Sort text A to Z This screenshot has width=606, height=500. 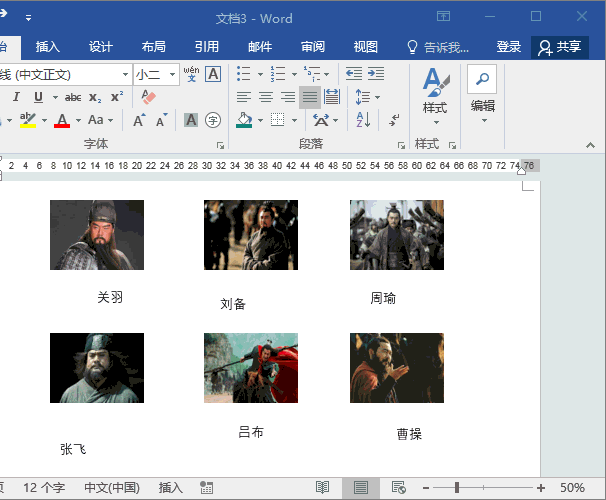[363, 120]
